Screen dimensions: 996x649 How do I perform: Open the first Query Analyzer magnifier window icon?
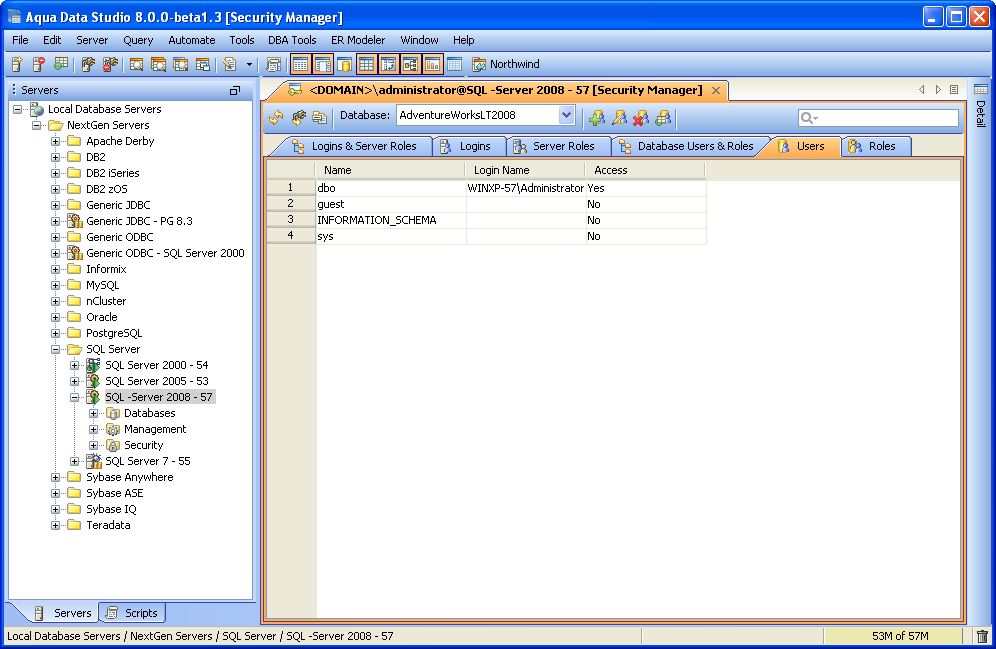[136, 64]
